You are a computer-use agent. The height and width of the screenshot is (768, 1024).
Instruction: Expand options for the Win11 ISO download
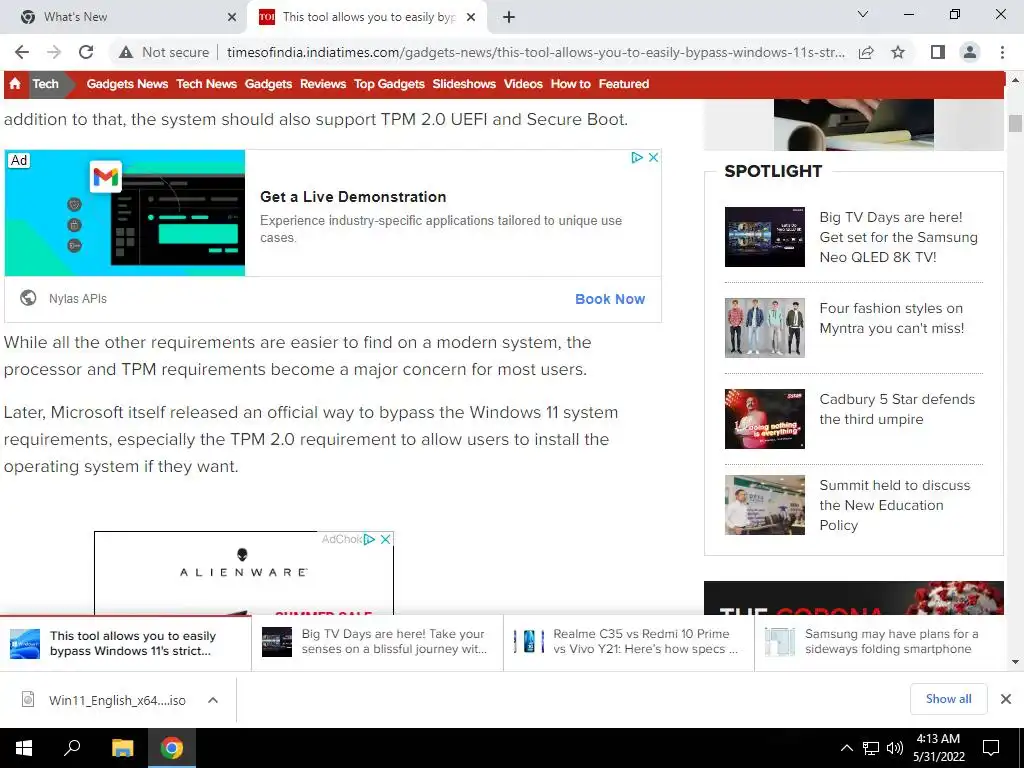[x=213, y=700]
